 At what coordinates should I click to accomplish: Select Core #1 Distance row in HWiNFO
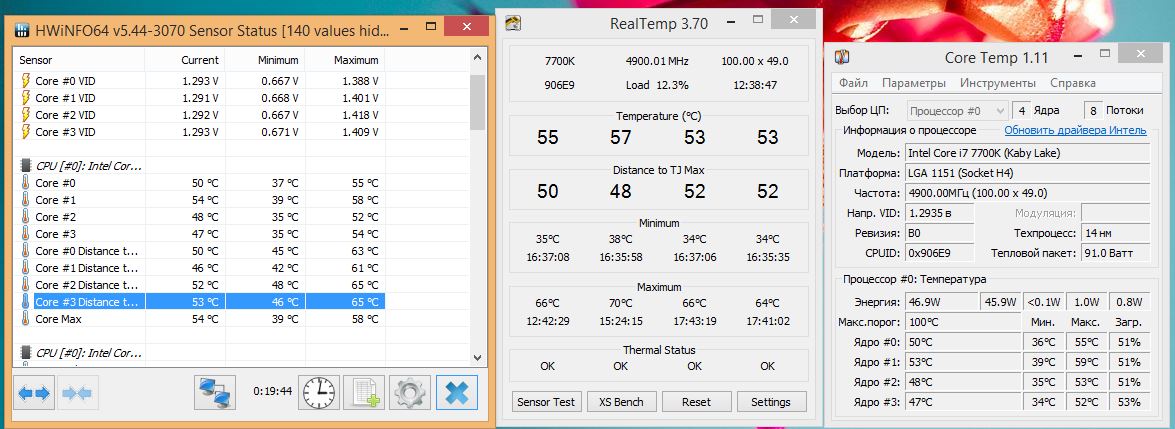click(200, 268)
